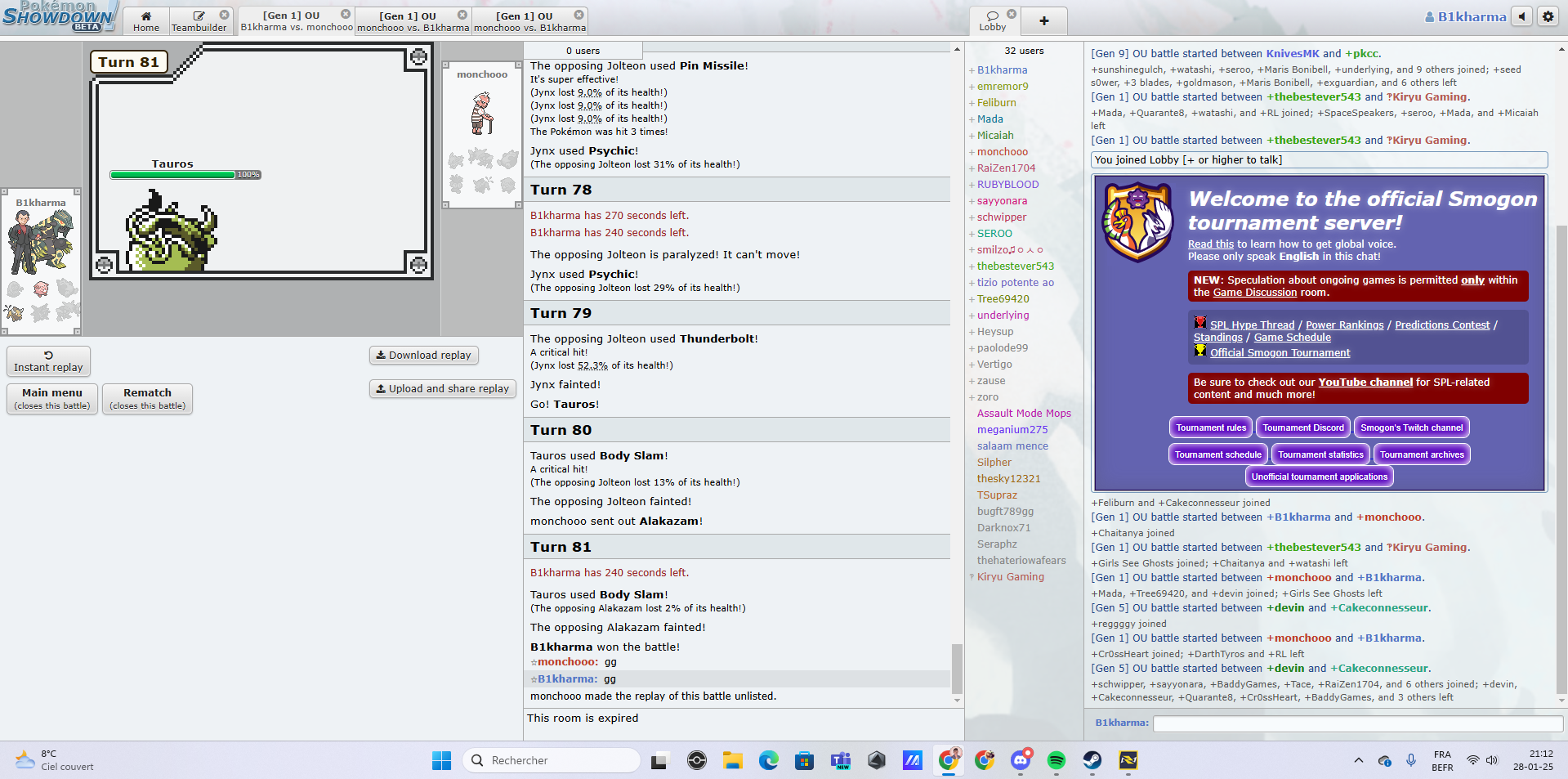1568x779 pixels.
Task: Toggle sound with the speaker button
Action: click(x=1521, y=16)
